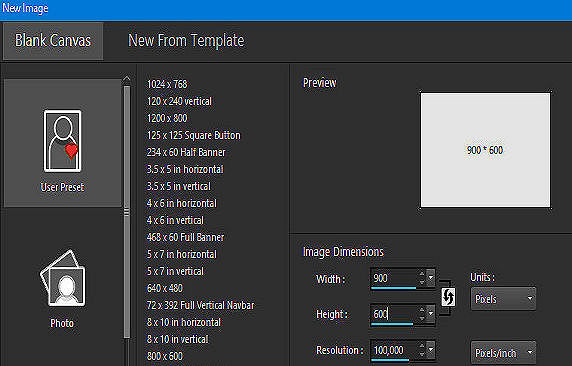Open the Pixels/inch resolution units dropdown
572x366 pixels.
503,352
